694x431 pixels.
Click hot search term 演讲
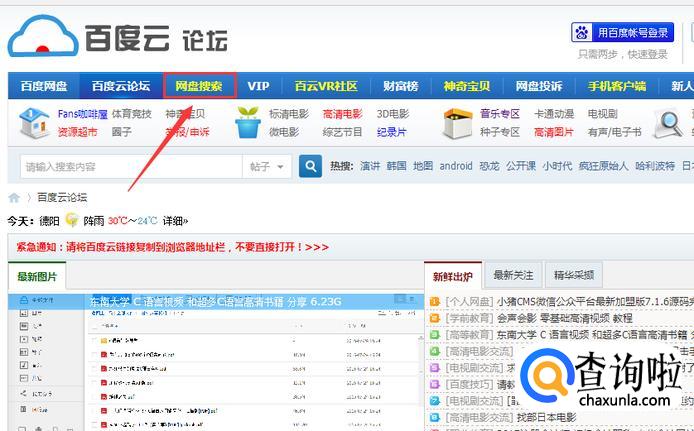(370, 166)
